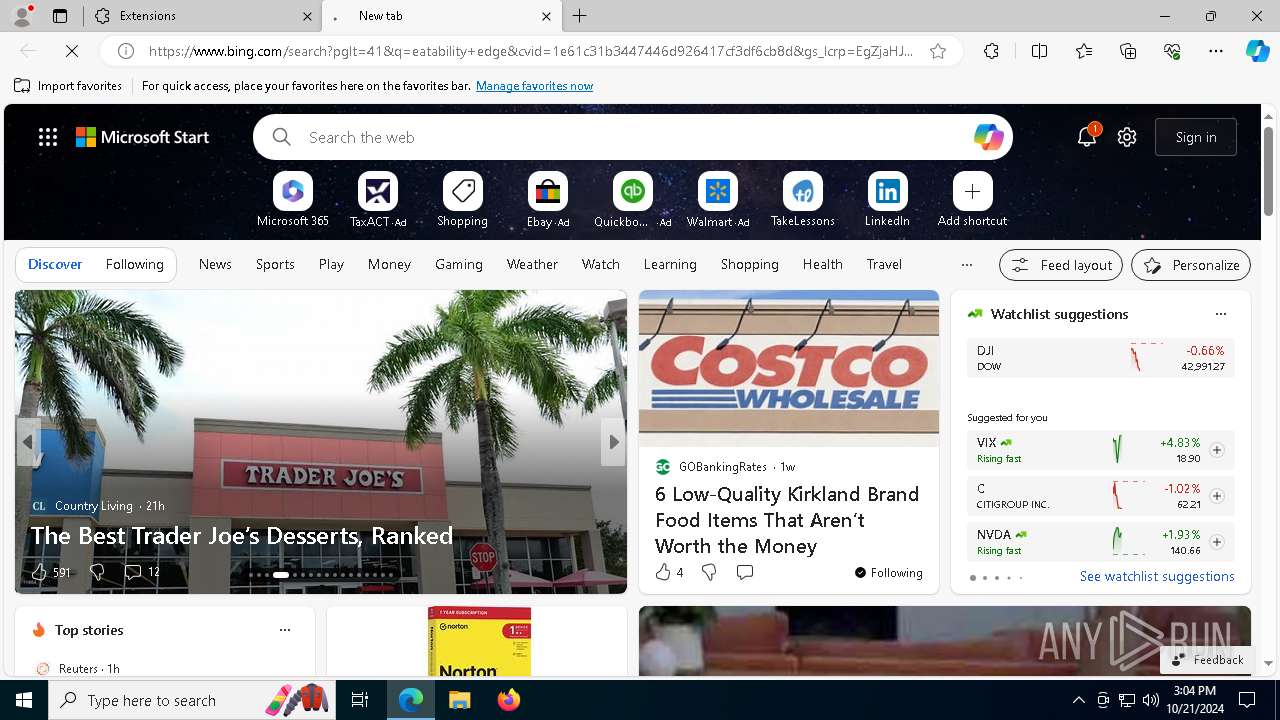1280x720 pixels.
Task: Add NVDA to watchlist
Action: (1216, 542)
